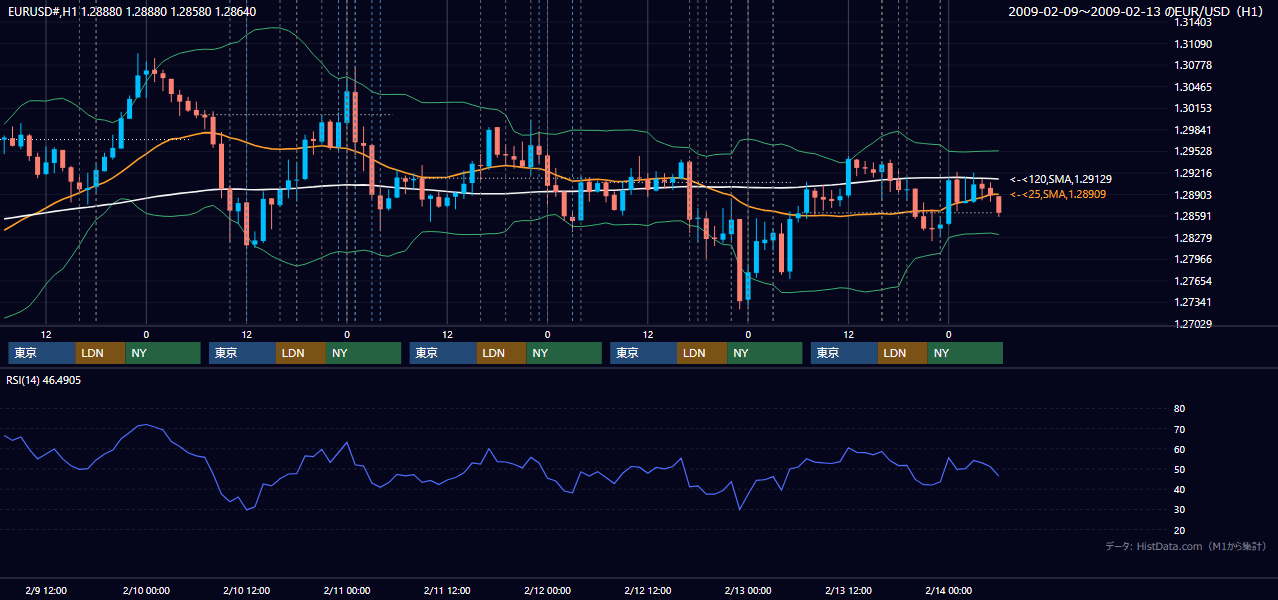
Task: Click price axis label 1.30778
Action: 1193,65
